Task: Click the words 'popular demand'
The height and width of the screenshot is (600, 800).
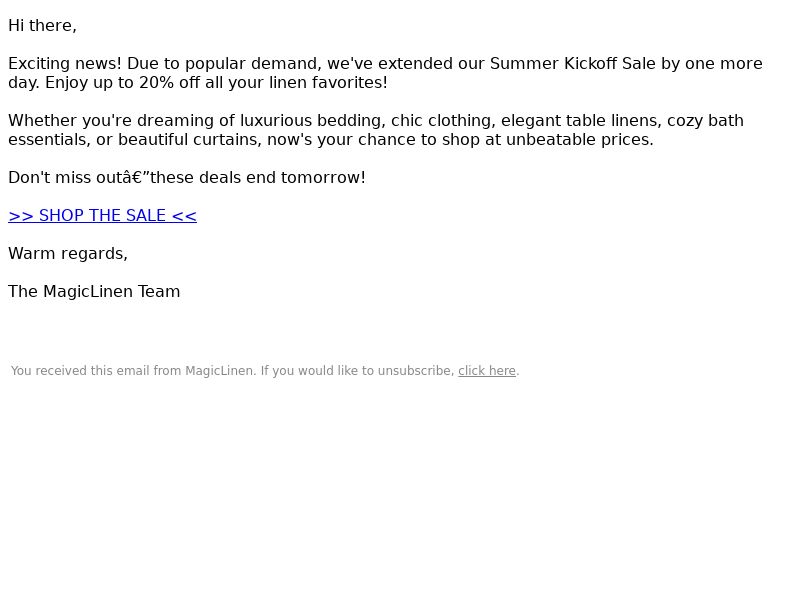Action: click(253, 64)
